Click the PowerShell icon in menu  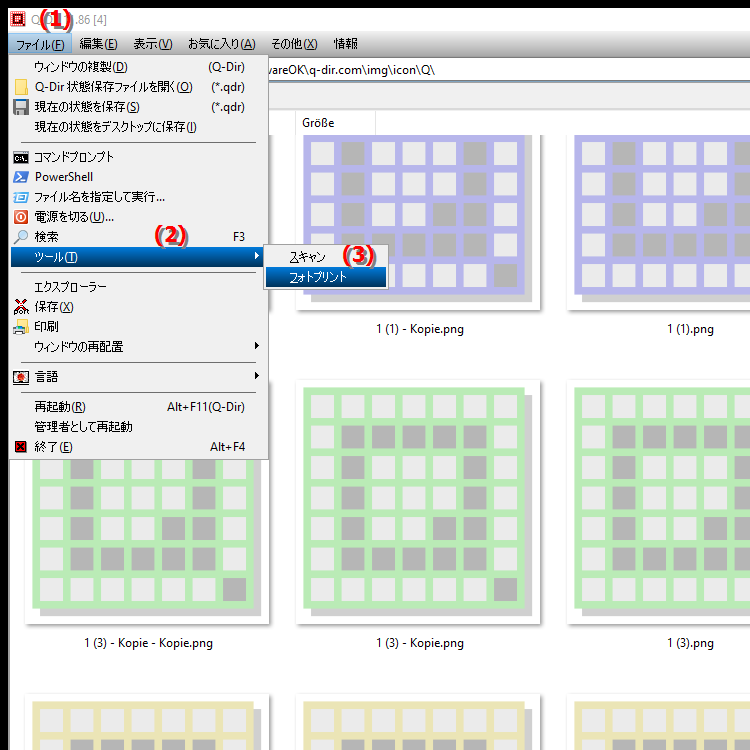point(21,177)
